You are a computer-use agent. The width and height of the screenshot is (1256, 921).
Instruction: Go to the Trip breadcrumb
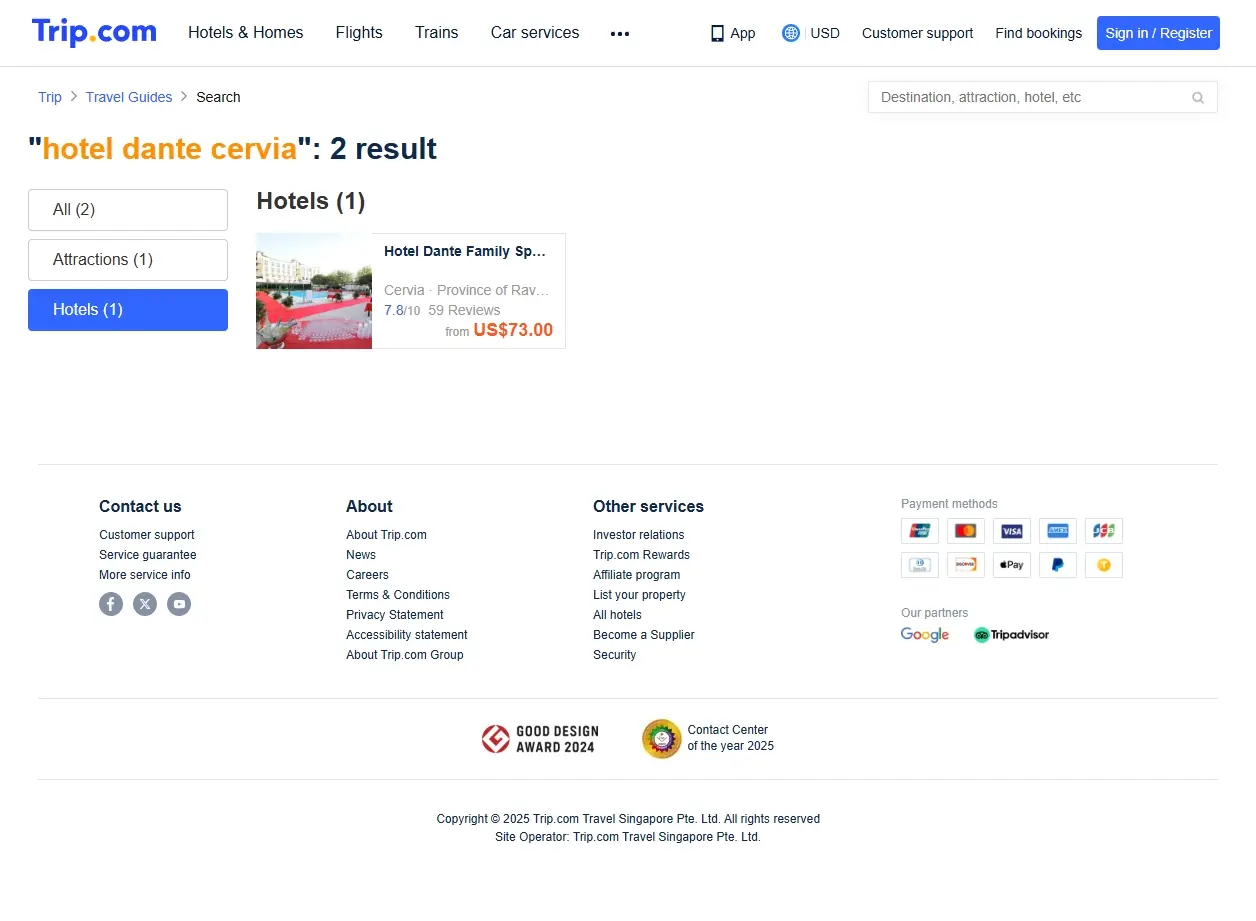tap(50, 97)
